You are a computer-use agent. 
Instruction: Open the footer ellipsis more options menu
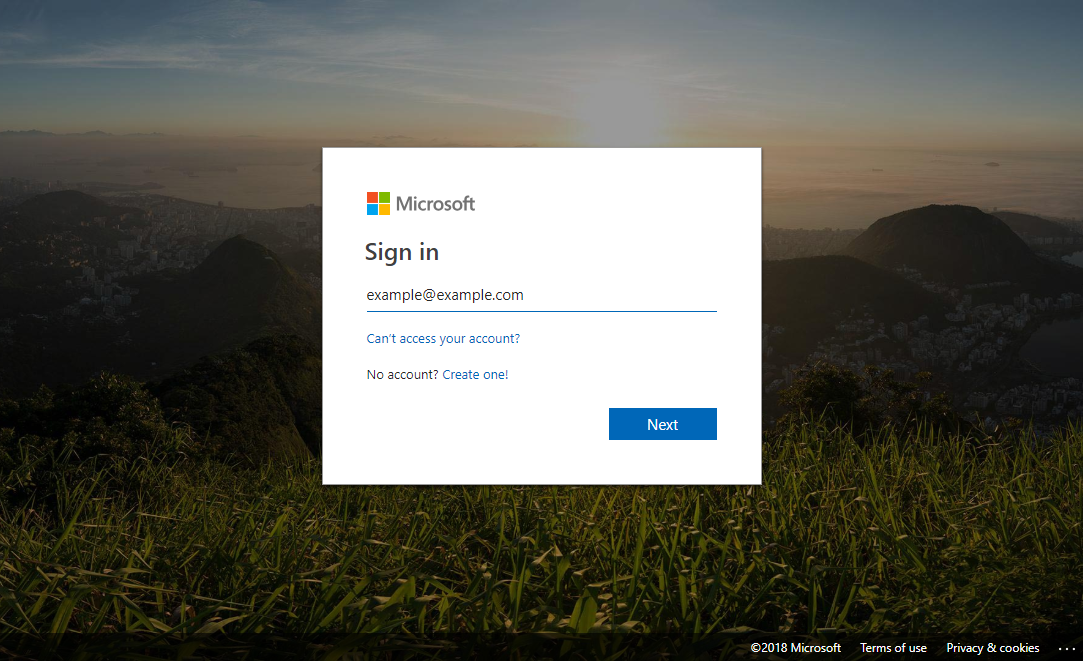coord(1066,649)
